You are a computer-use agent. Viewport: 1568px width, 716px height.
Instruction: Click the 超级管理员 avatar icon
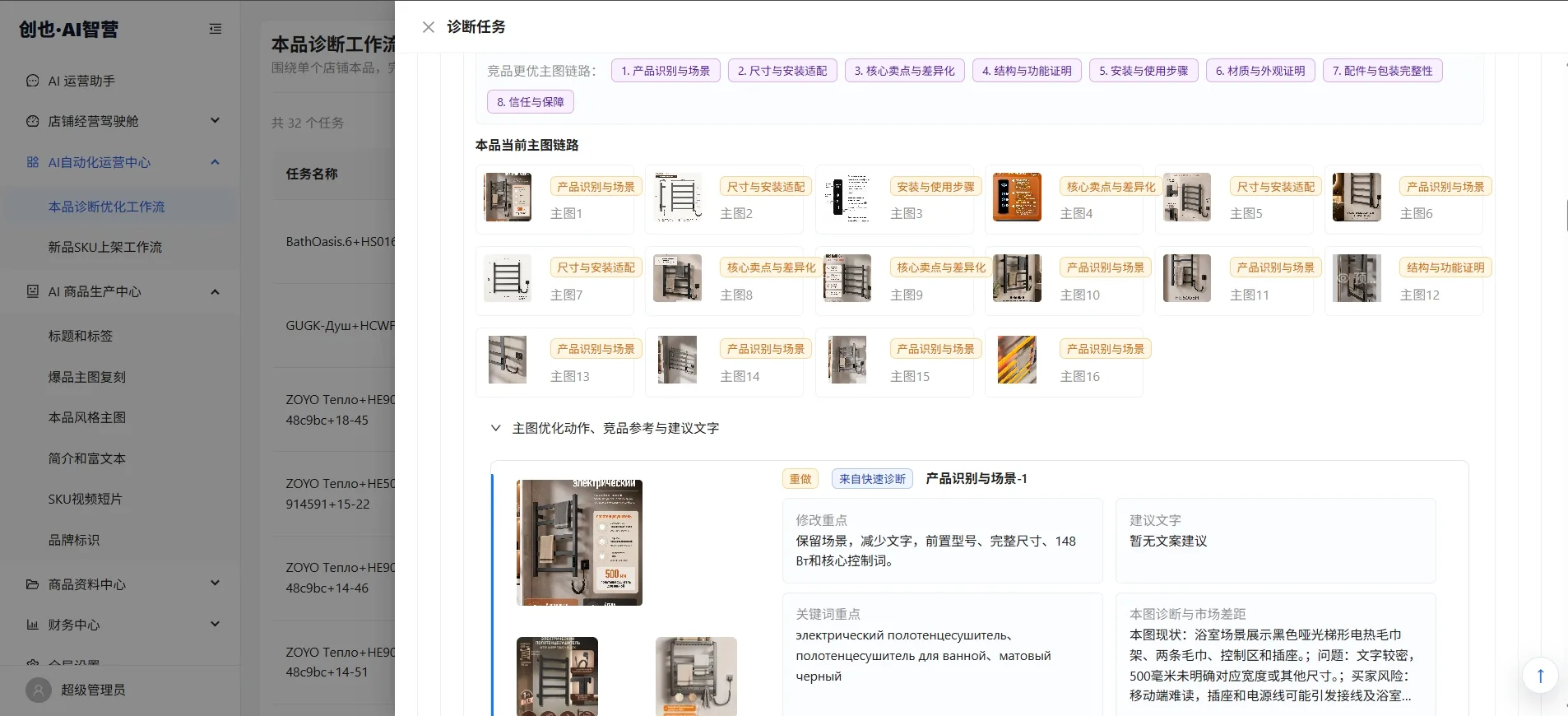pos(39,690)
